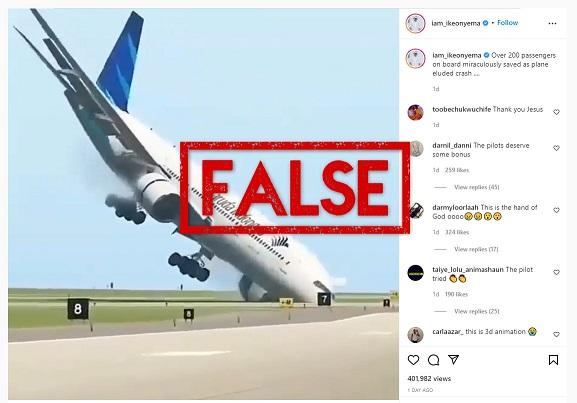Share post via paper plane icon

[x=454, y=360]
